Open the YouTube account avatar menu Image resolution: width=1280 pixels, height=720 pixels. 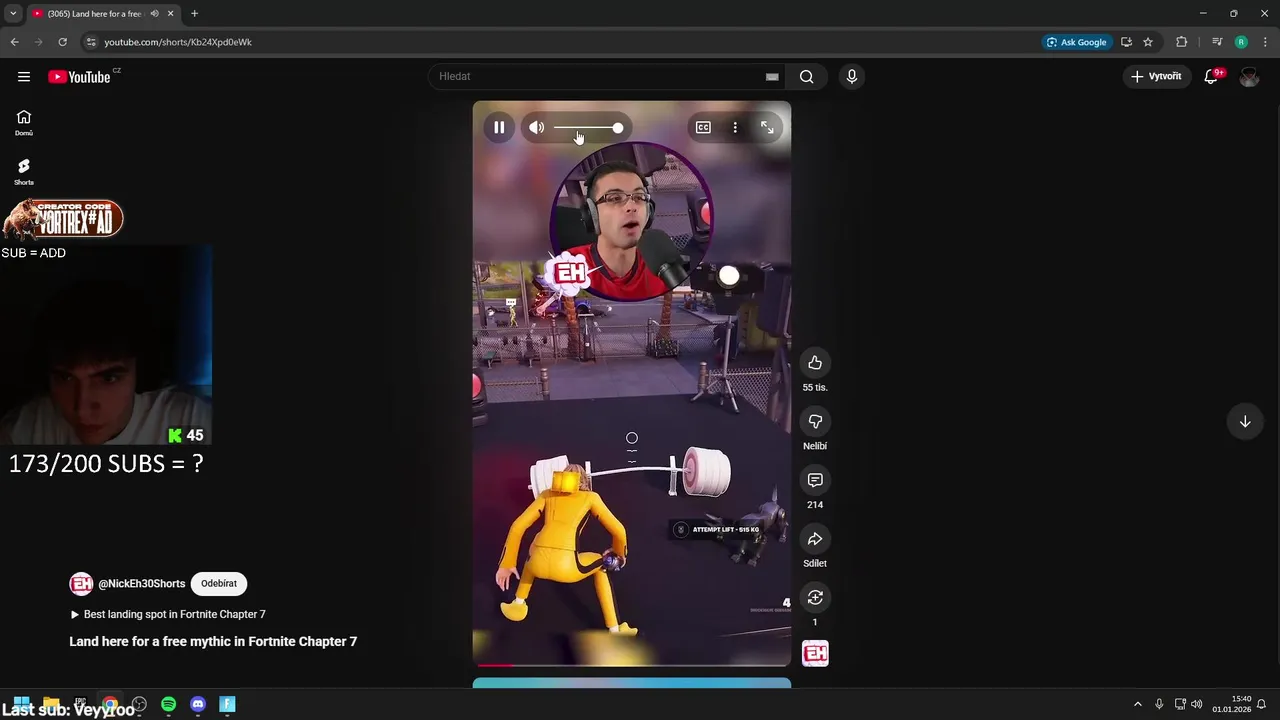pyautogui.click(x=1249, y=77)
